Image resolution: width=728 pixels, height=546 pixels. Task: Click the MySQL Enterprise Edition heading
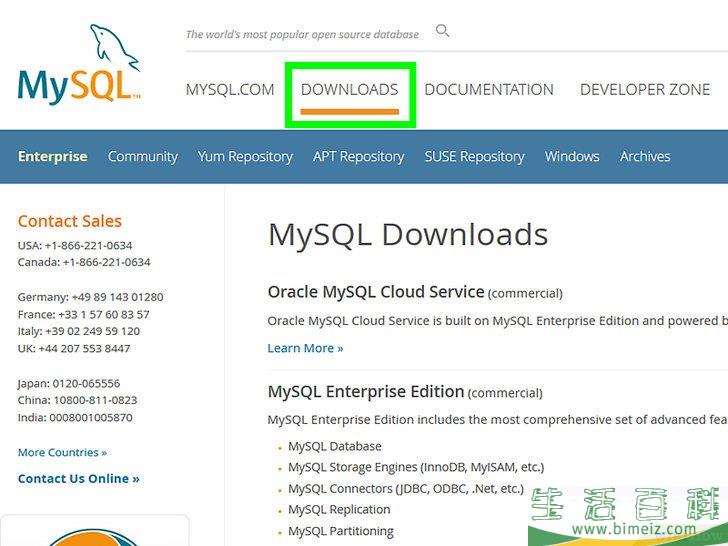(366, 391)
